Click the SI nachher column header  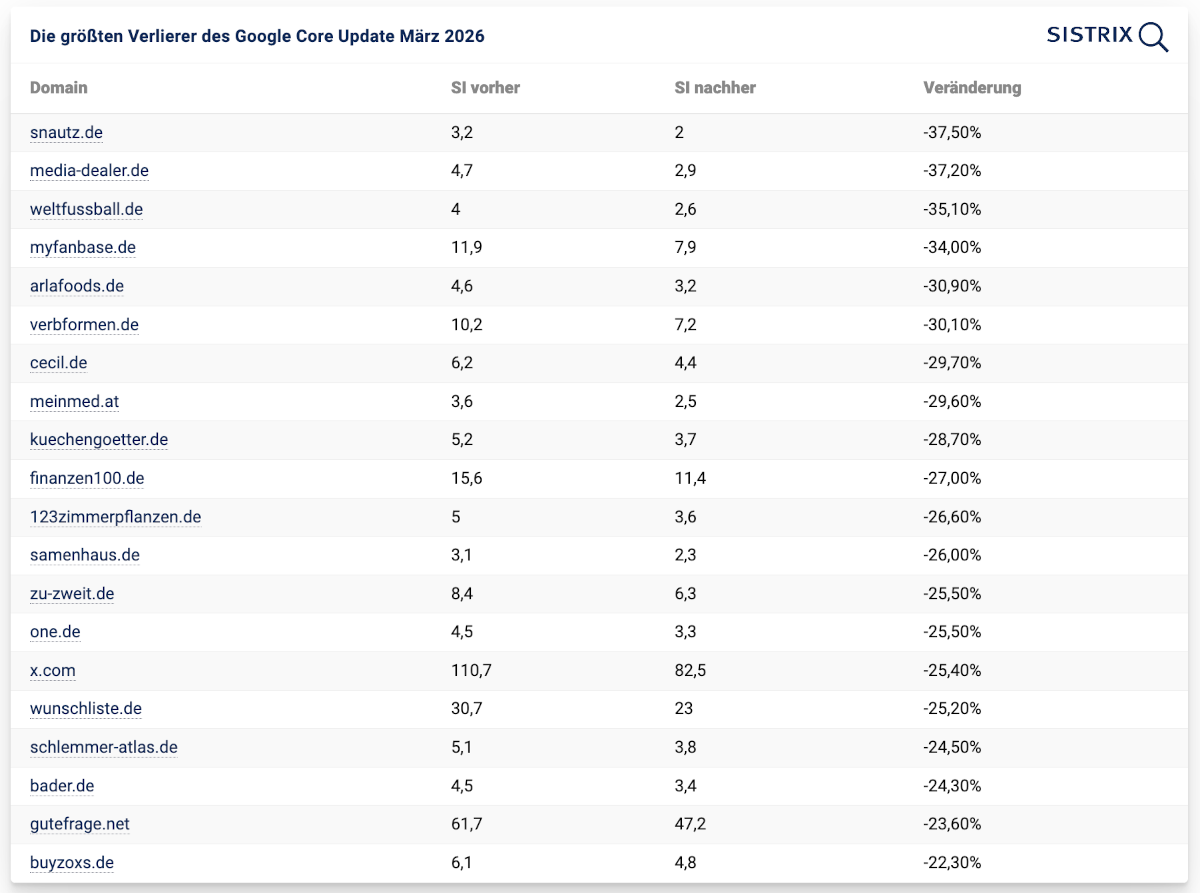pyautogui.click(x=715, y=88)
